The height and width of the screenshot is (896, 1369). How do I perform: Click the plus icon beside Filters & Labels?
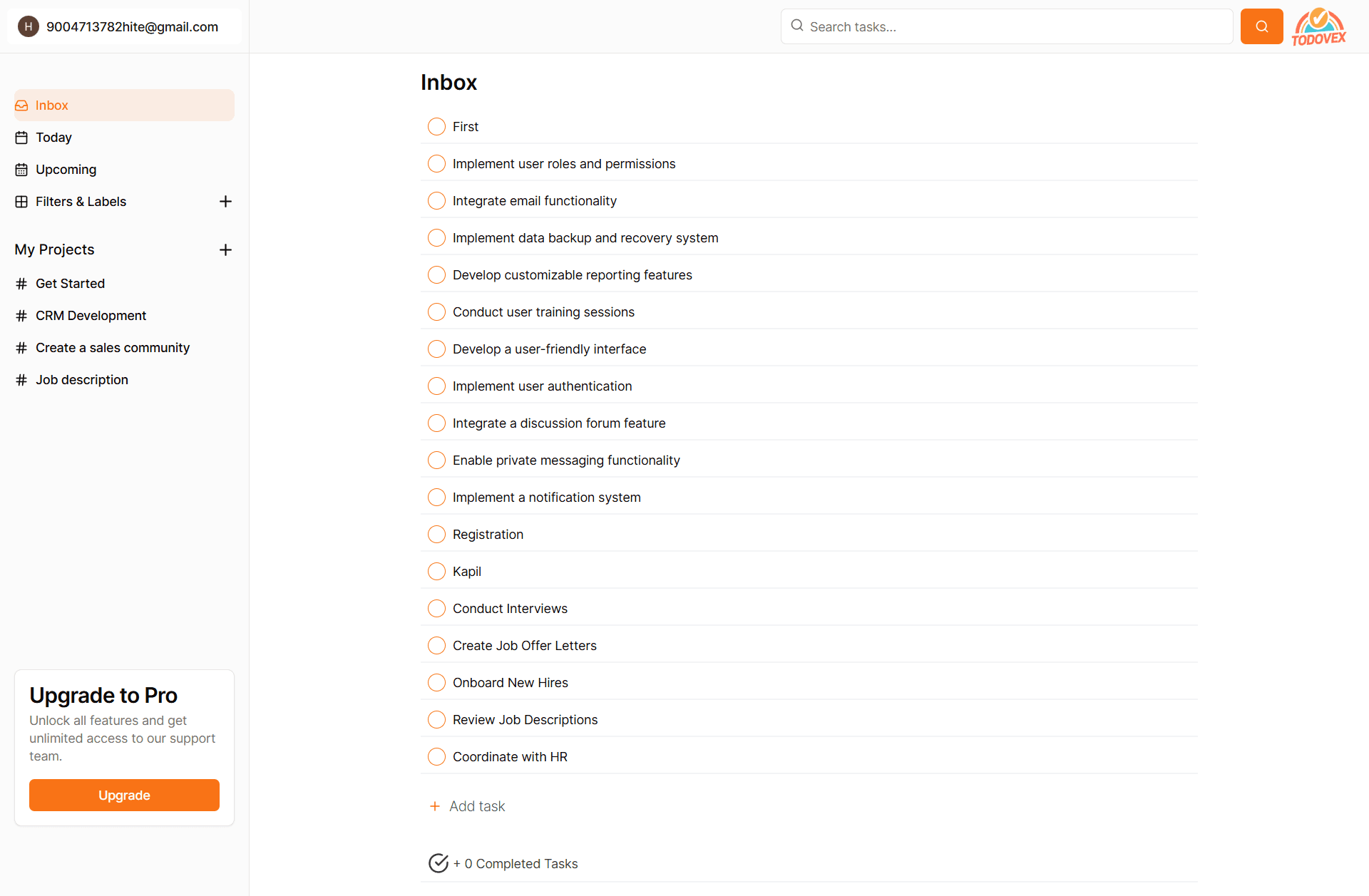(x=225, y=202)
